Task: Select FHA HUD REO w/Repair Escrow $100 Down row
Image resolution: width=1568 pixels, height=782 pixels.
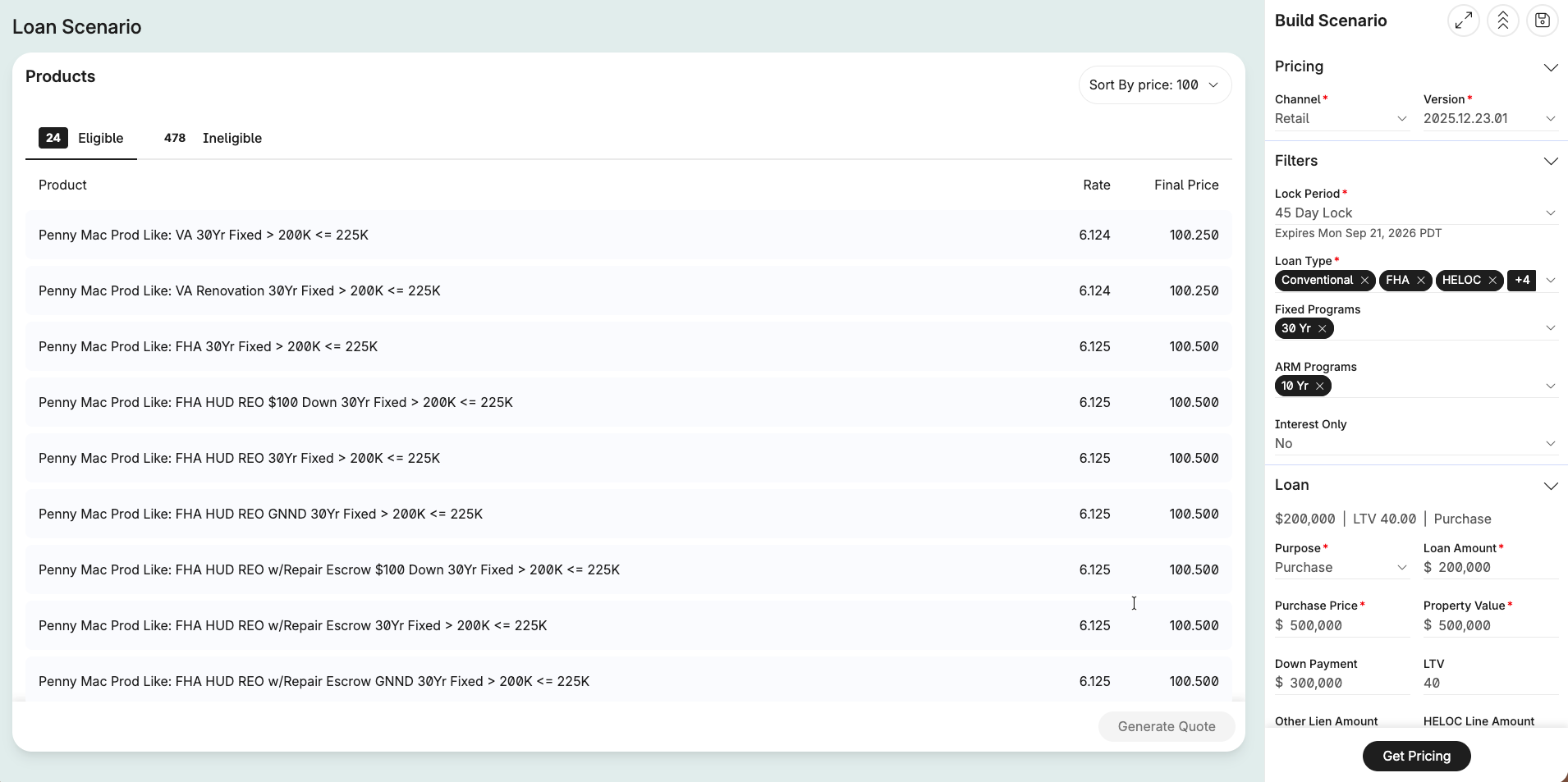Action: (x=628, y=569)
